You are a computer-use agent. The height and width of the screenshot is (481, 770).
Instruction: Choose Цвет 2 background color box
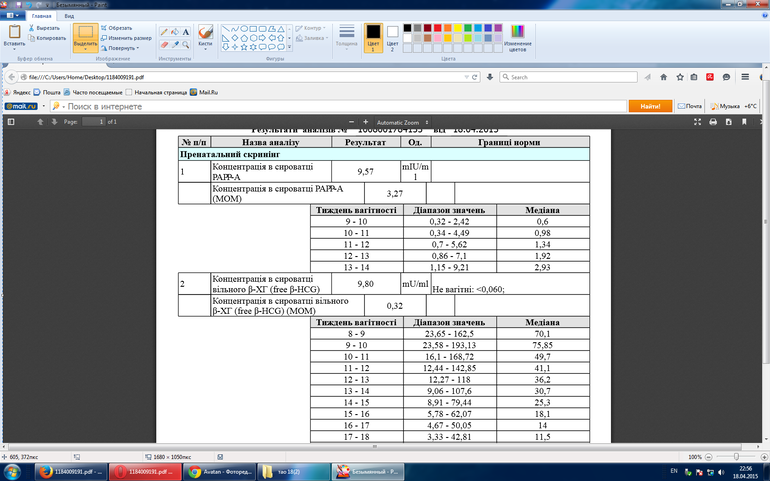[393, 36]
